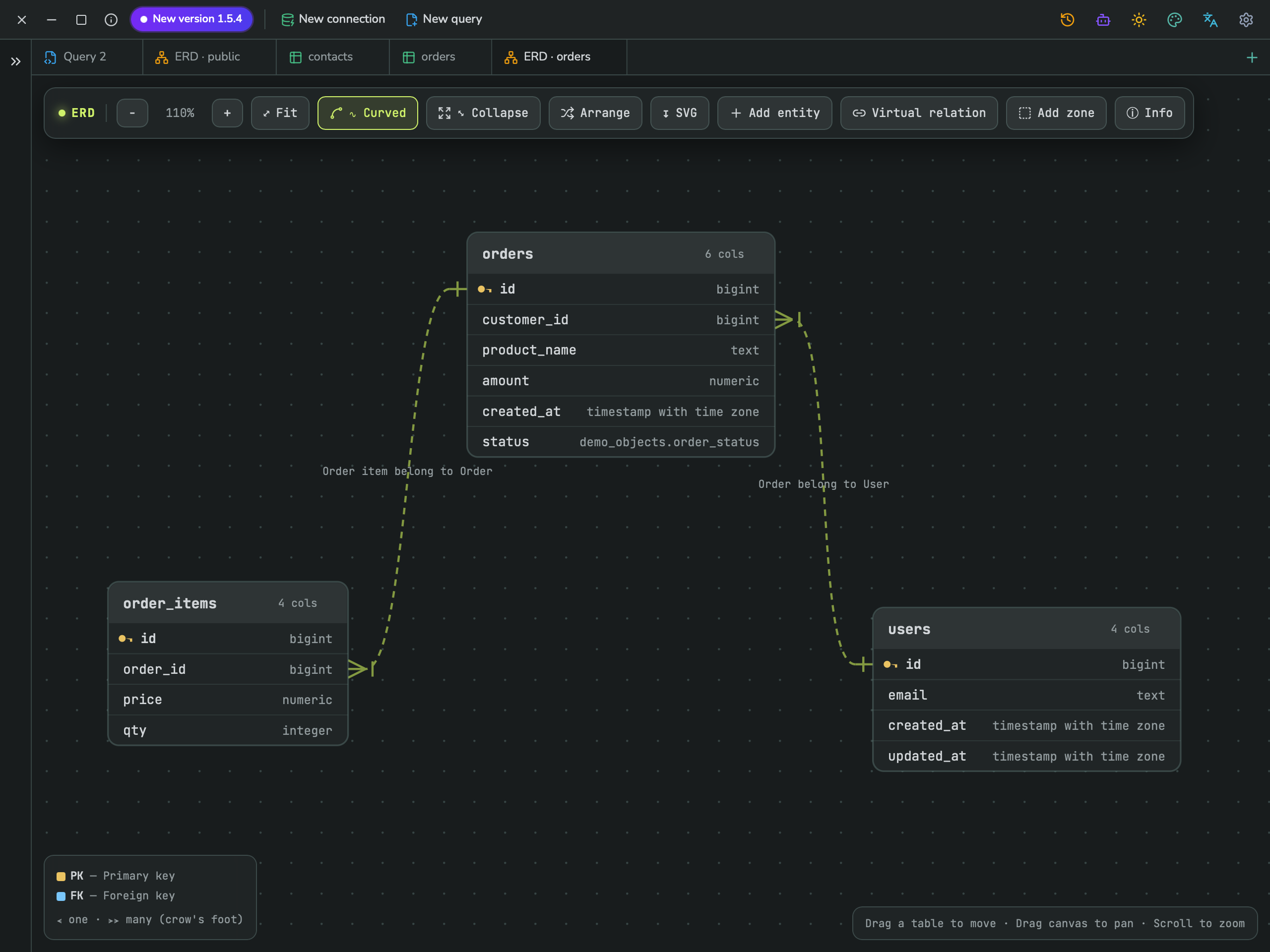Screen dimensions: 1270x952
Task: Click id key row in order_items
Action: [x=228, y=639]
